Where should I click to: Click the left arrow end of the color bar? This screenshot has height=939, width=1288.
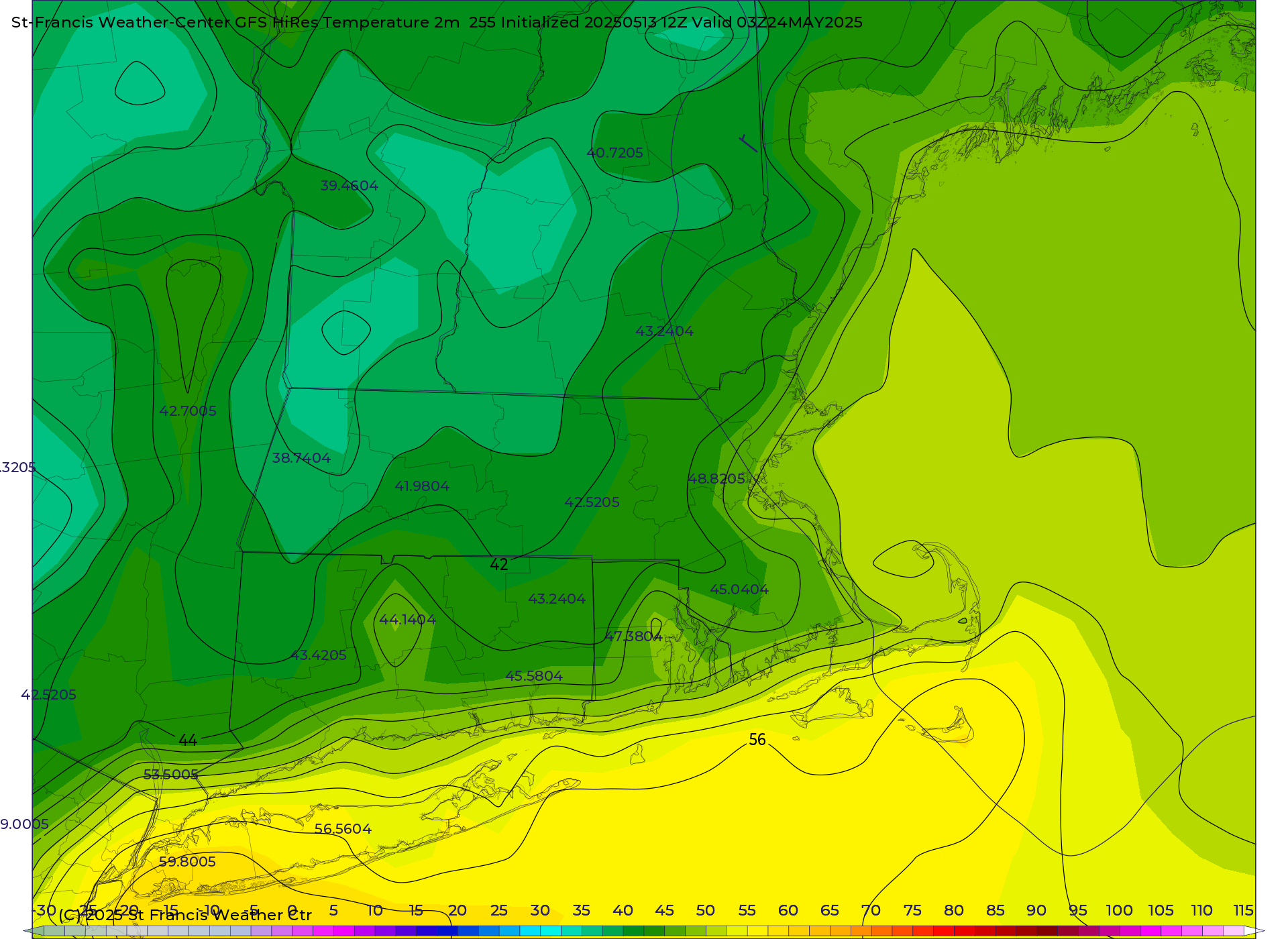(x=34, y=931)
